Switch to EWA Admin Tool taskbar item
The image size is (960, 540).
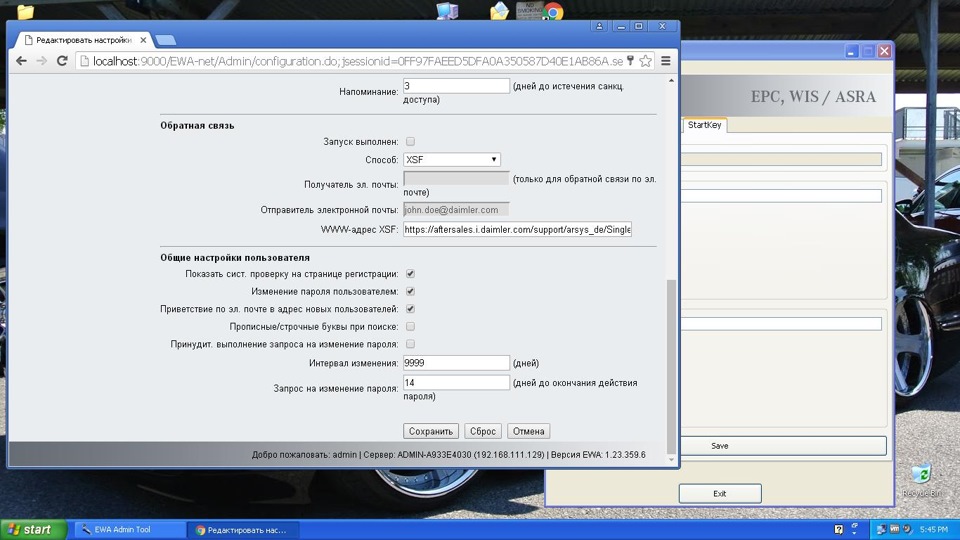pos(129,530)
